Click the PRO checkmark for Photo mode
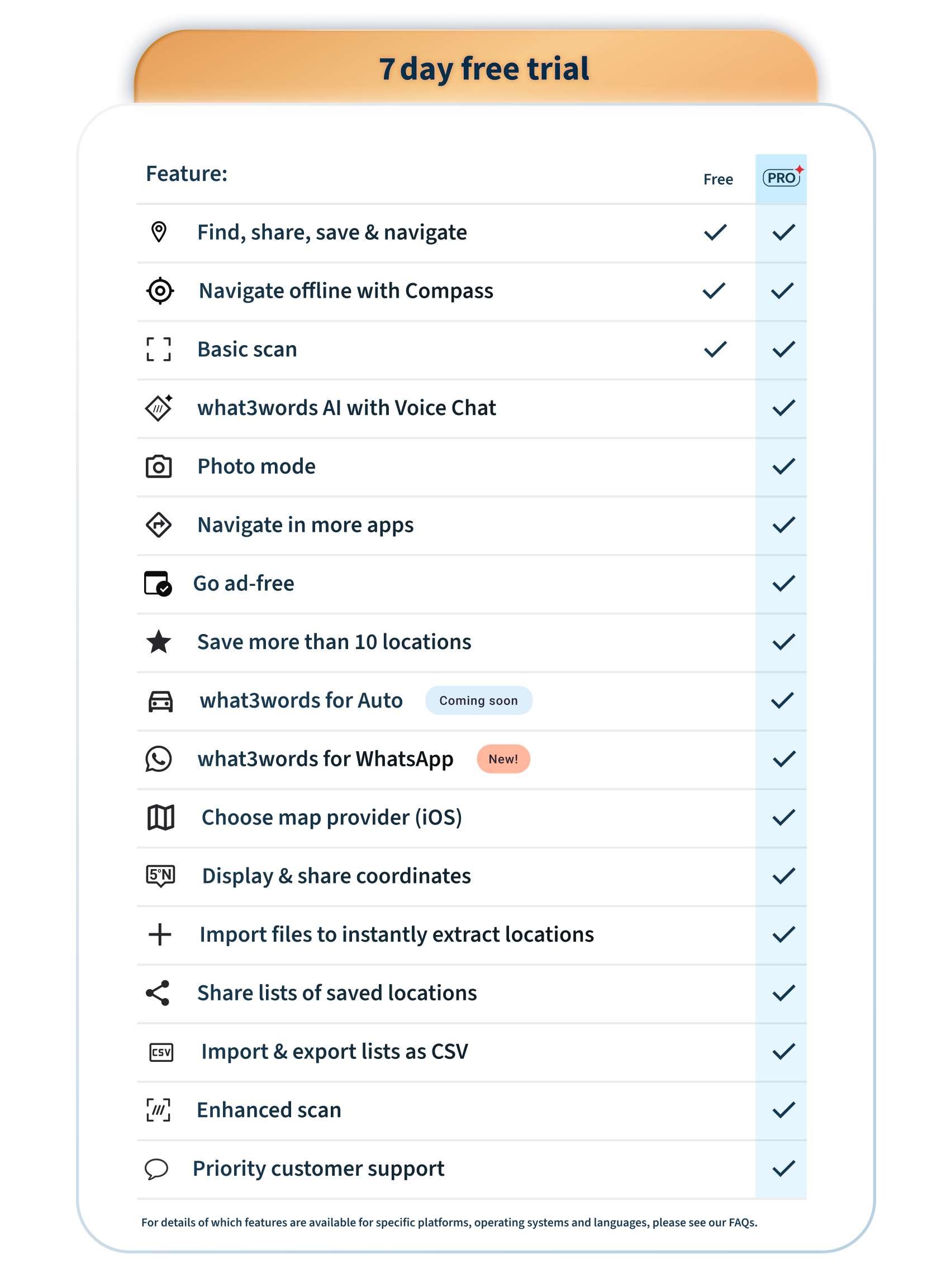 pyautogui.click(x=783, y=466)
